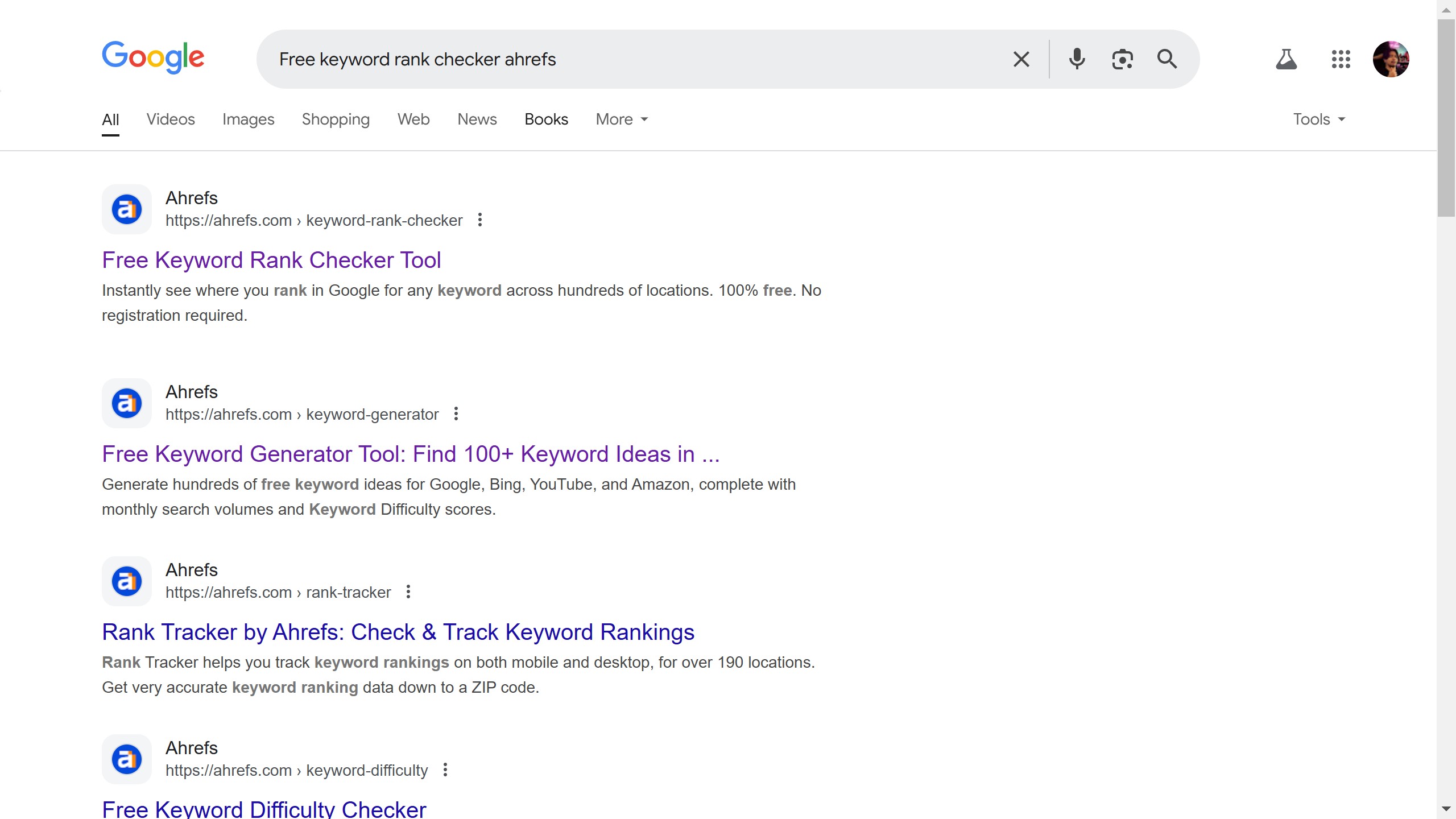Open options for the rank-tracker result
This screenshot has width=1456, height=819.
click(408, 591)
